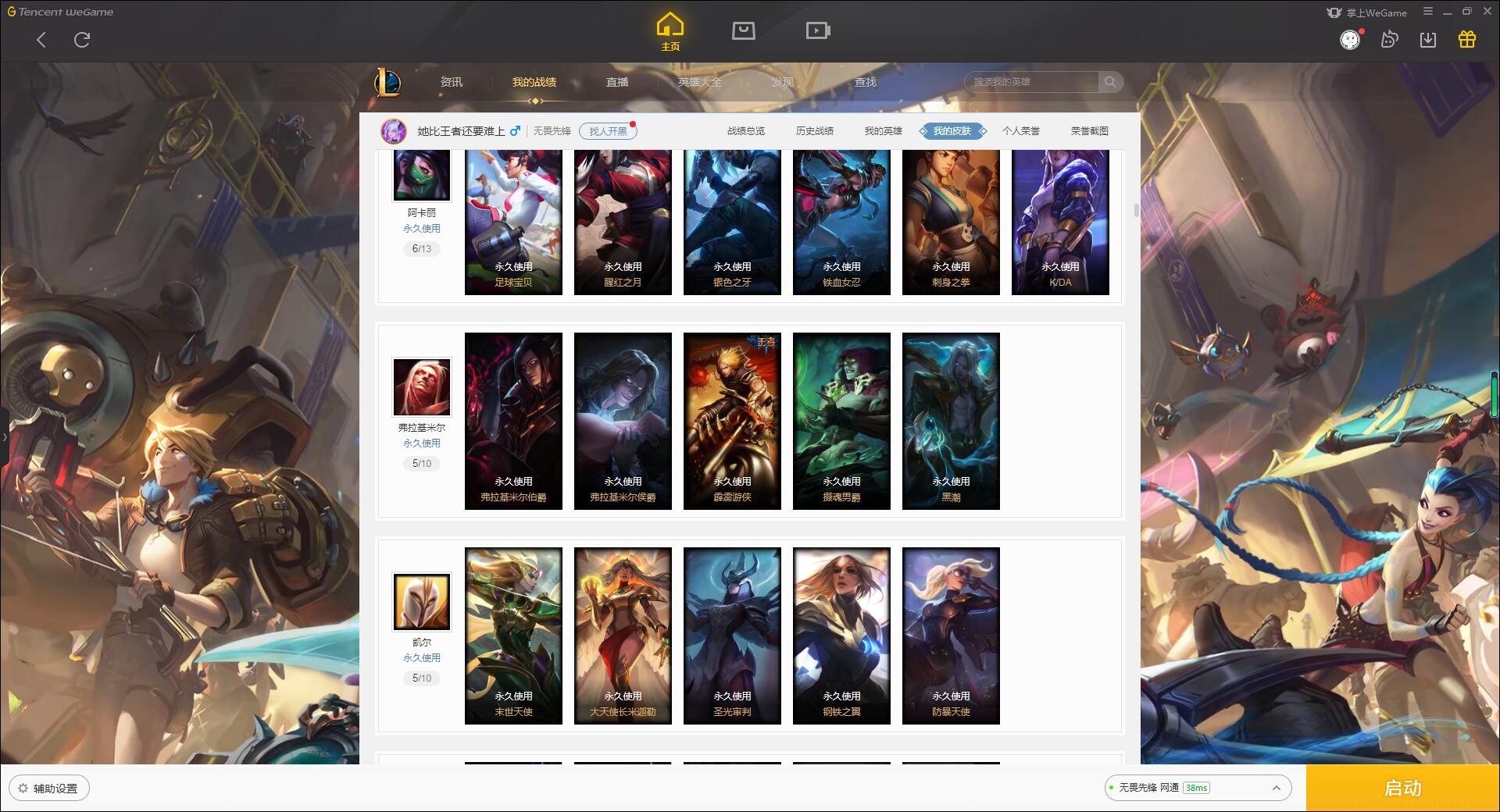Click the 防暴天使 skin card
The image size is (1500, 812).
click(951, 636)
